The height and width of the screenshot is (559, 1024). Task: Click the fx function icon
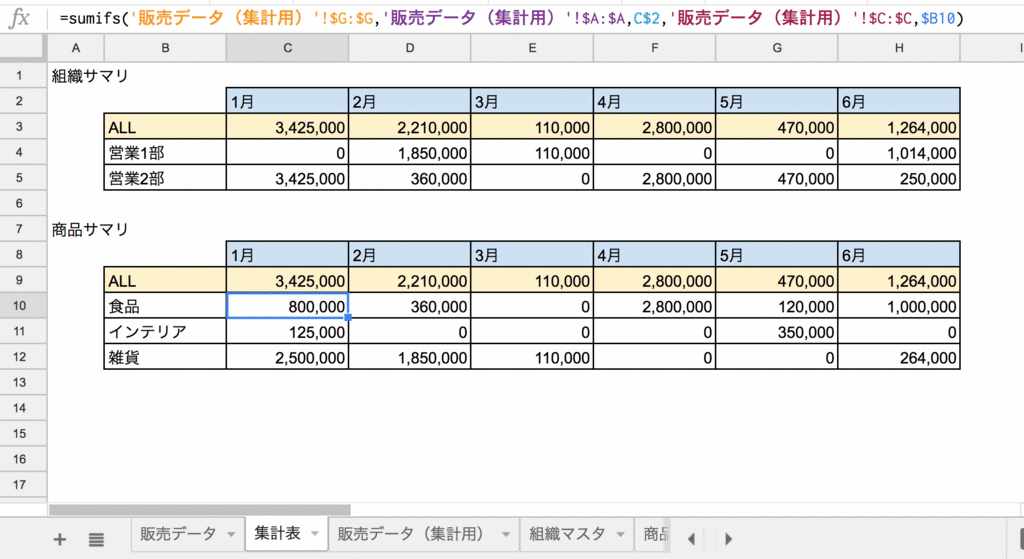tap(20, 18)
